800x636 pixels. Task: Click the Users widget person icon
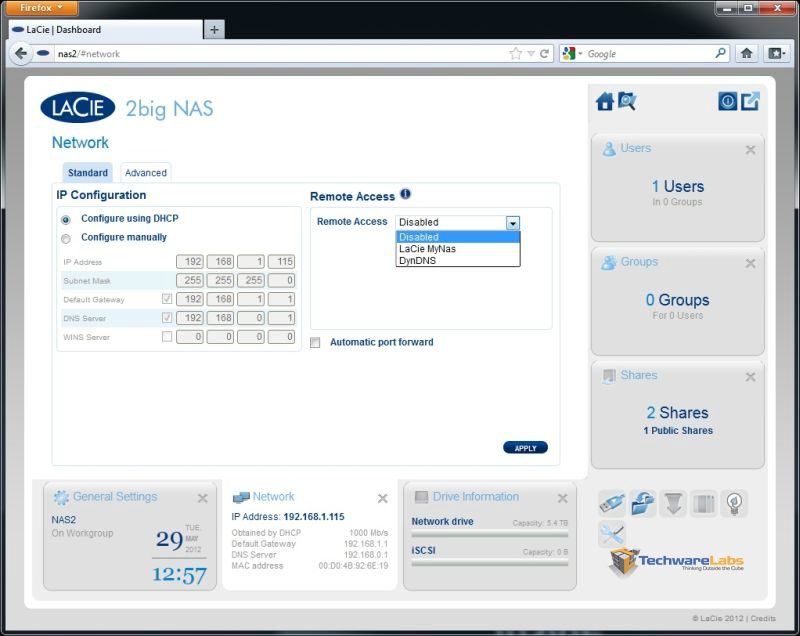click(609, 148)
